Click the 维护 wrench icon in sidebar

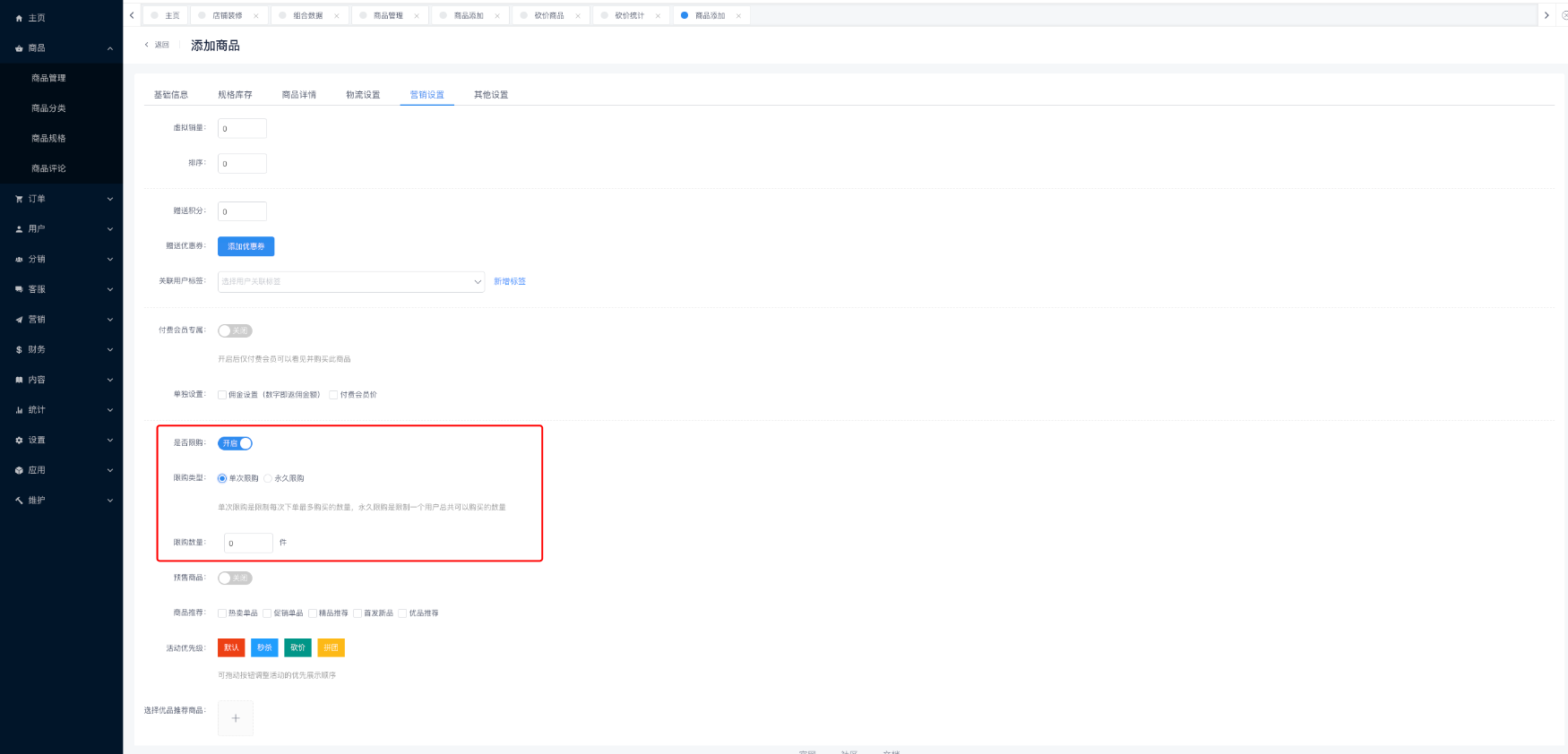pos(19,501)
